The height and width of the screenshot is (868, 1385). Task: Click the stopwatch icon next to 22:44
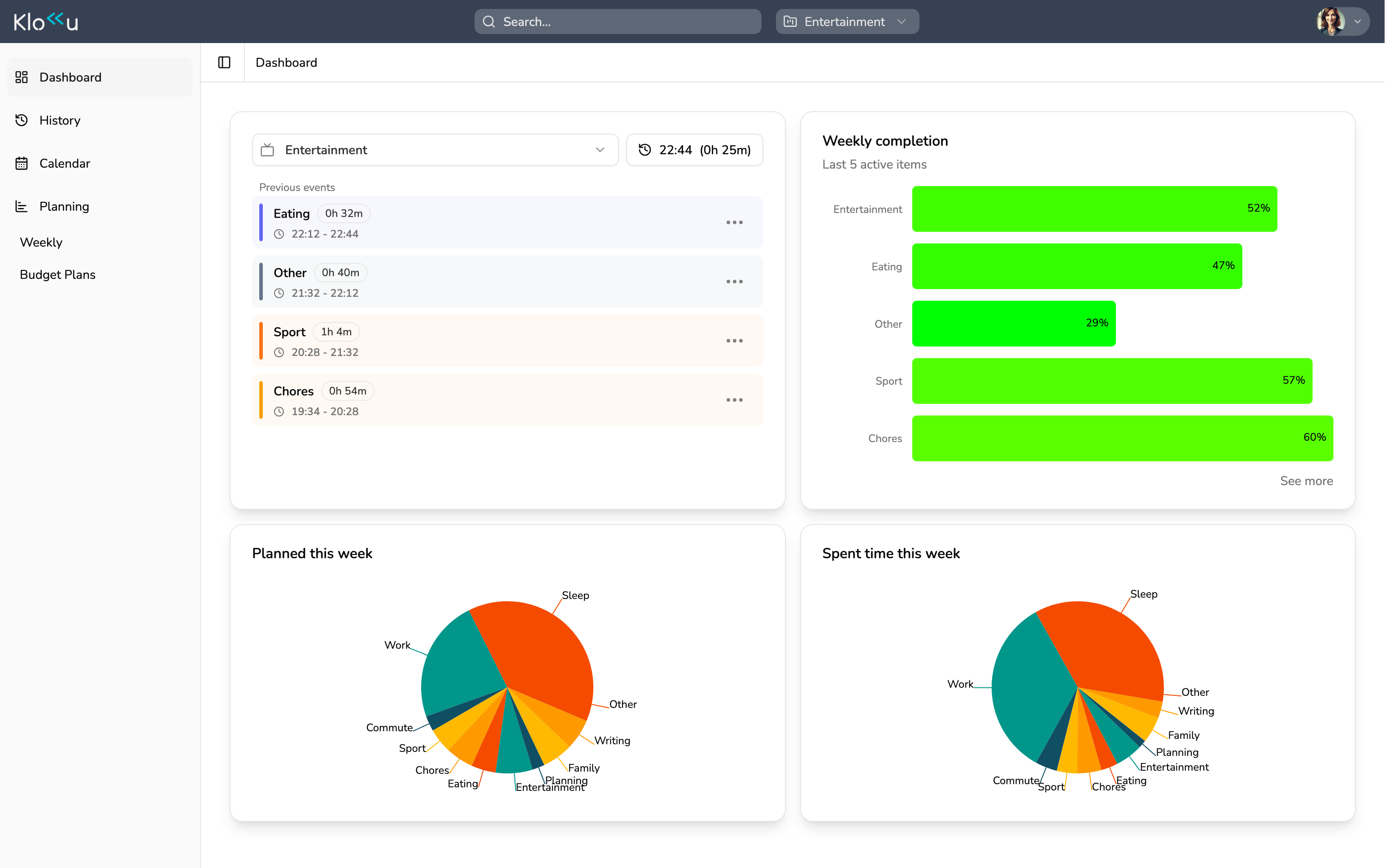click(x=645, y=150)
